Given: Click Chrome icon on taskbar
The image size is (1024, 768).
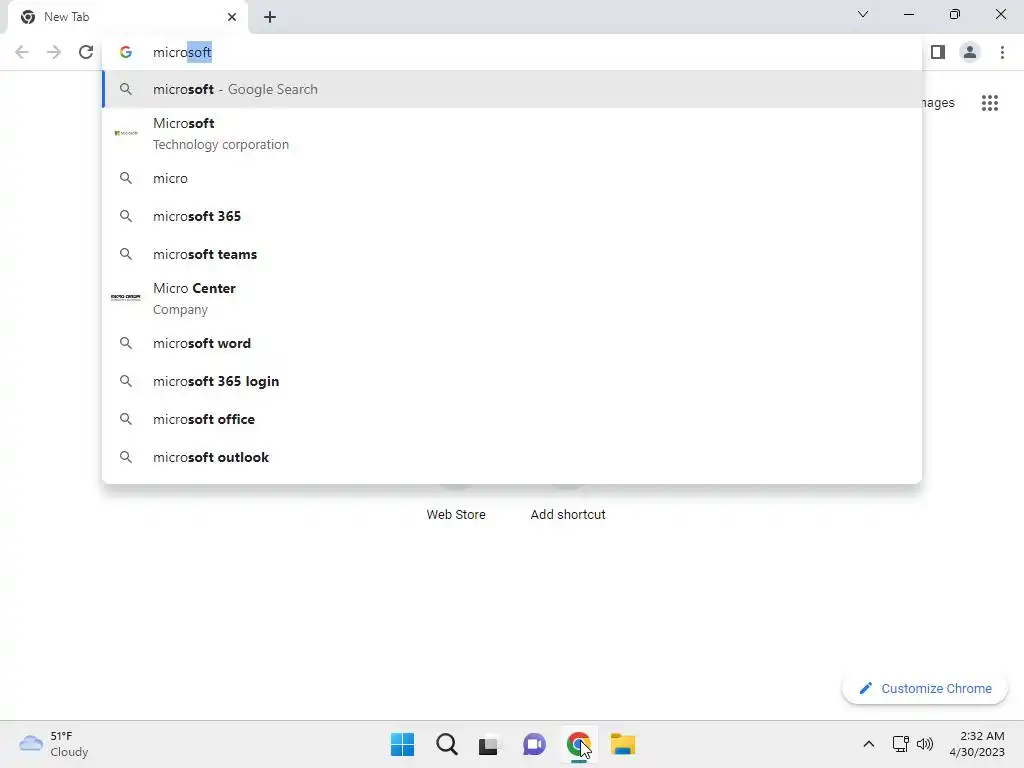Looking at the screenshot, I should point(579,744).
